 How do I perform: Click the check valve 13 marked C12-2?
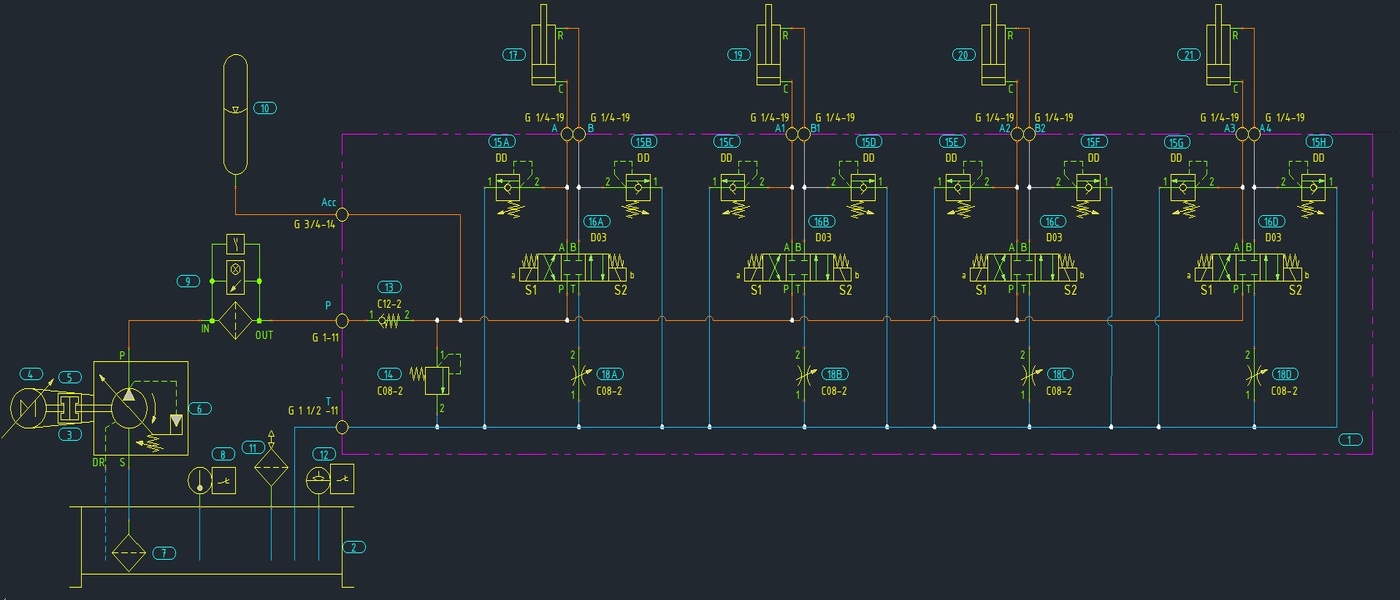tap(387, 320)
